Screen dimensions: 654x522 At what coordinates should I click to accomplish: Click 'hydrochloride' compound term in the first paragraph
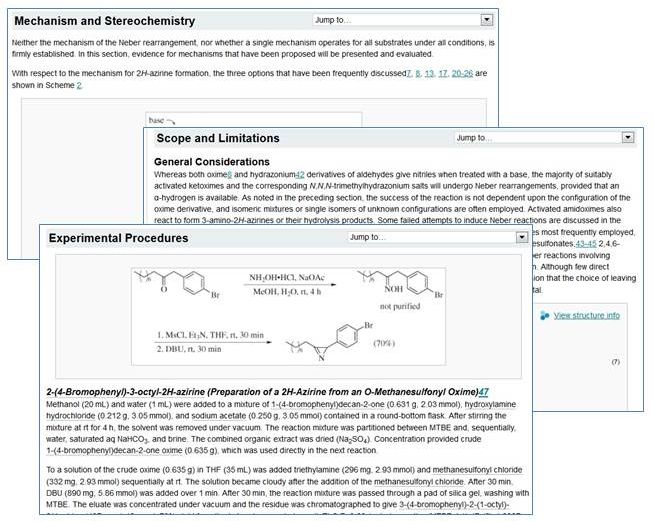click(70, 416)
